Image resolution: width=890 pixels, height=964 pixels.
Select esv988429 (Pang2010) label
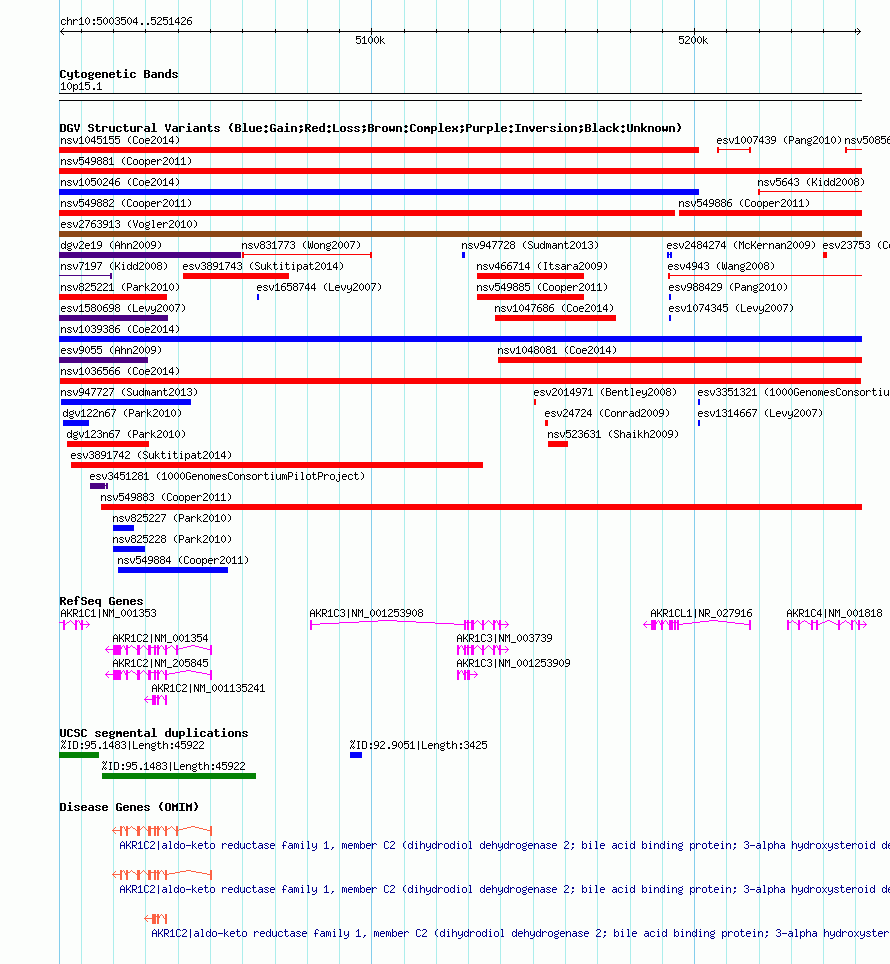(x=728, y=287)
